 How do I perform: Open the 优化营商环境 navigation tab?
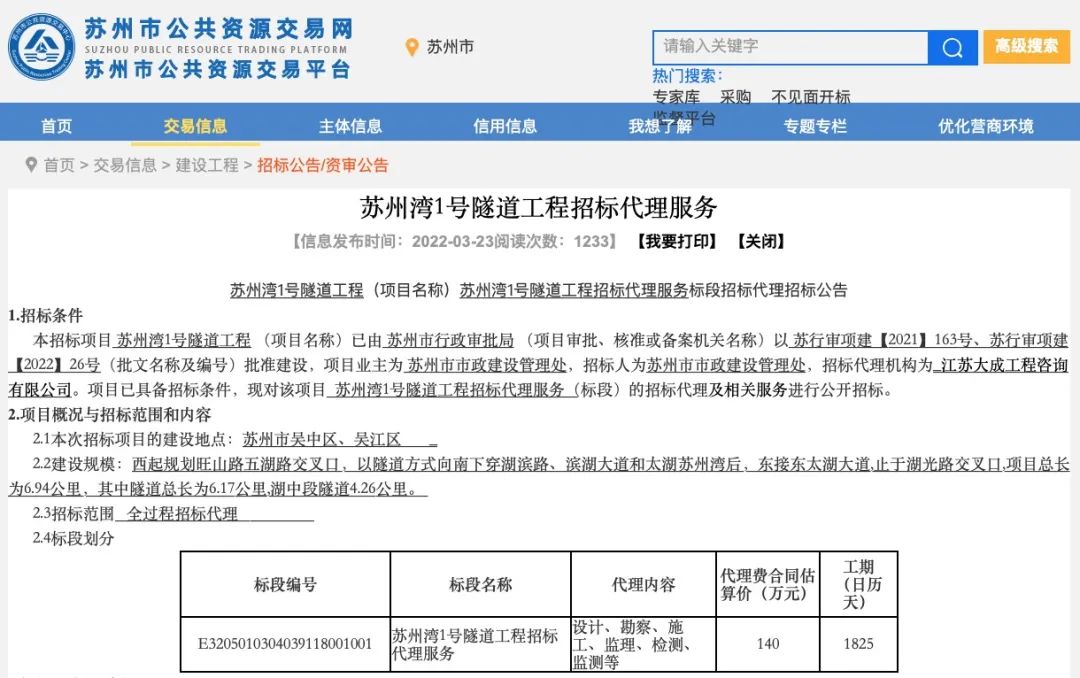[x=986, y=126]
